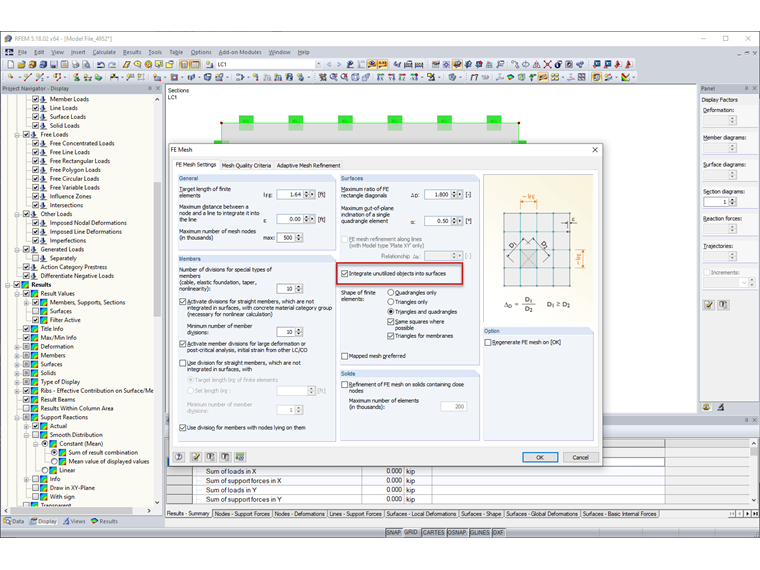Click the New model toolbar icon
Screen dimensions: 760x570
[11, 64]
